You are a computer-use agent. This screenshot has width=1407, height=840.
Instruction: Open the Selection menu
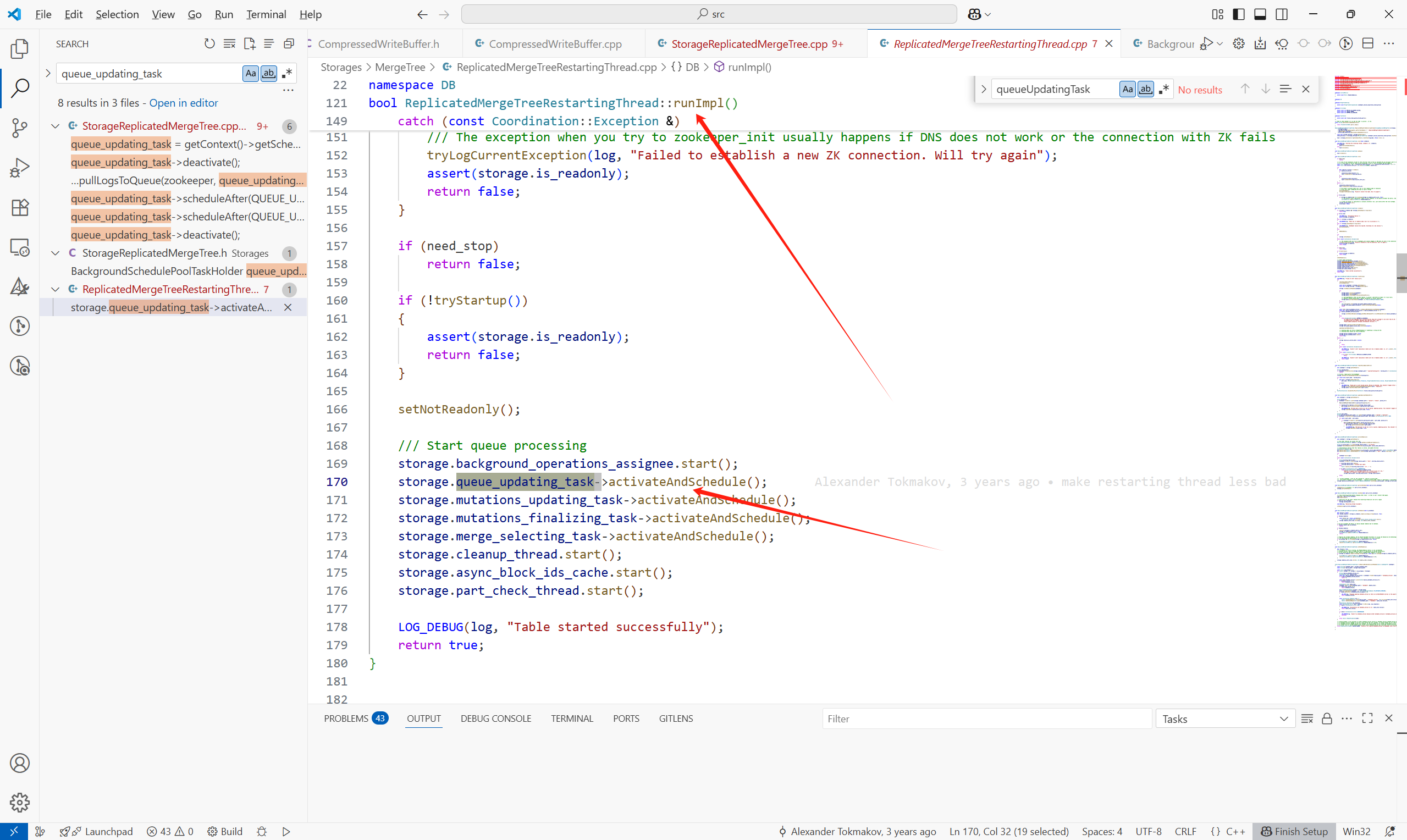point(117,14)
